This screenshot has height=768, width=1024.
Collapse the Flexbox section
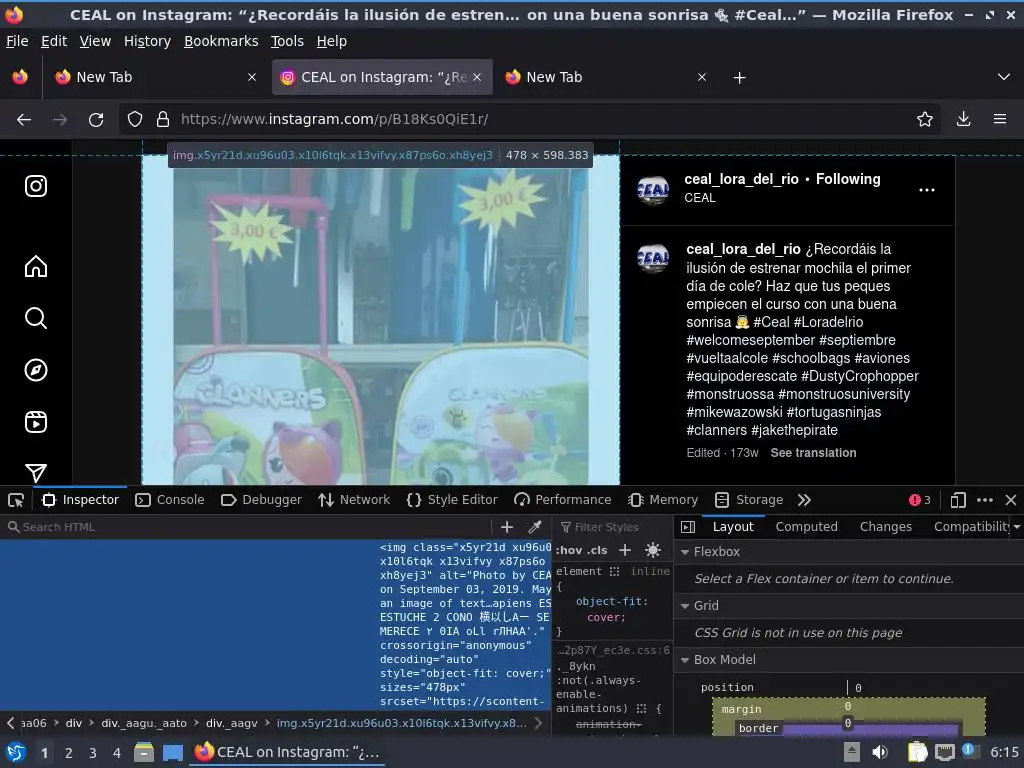[x=685, y=552]
